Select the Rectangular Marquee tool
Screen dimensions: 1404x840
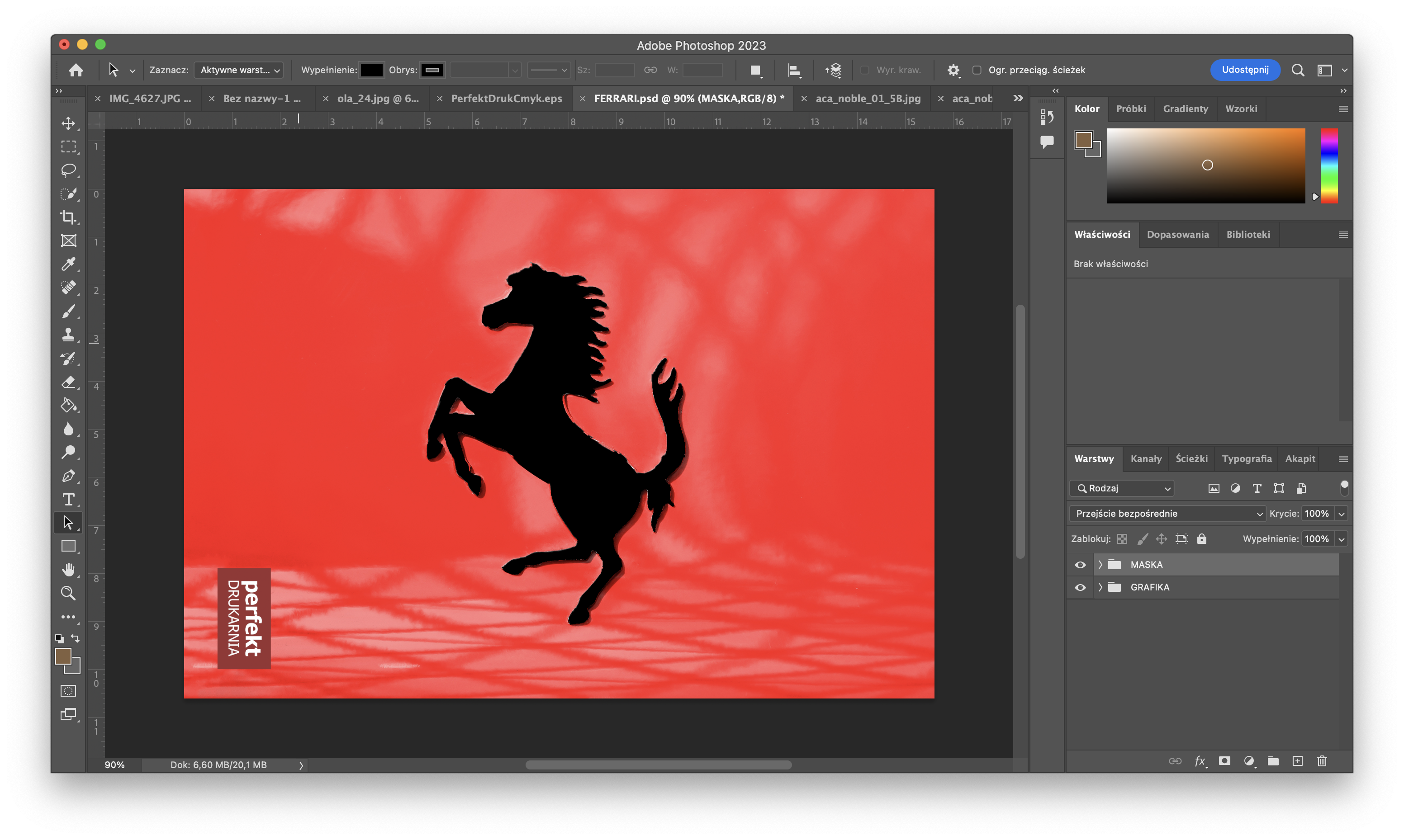point(68,146)
